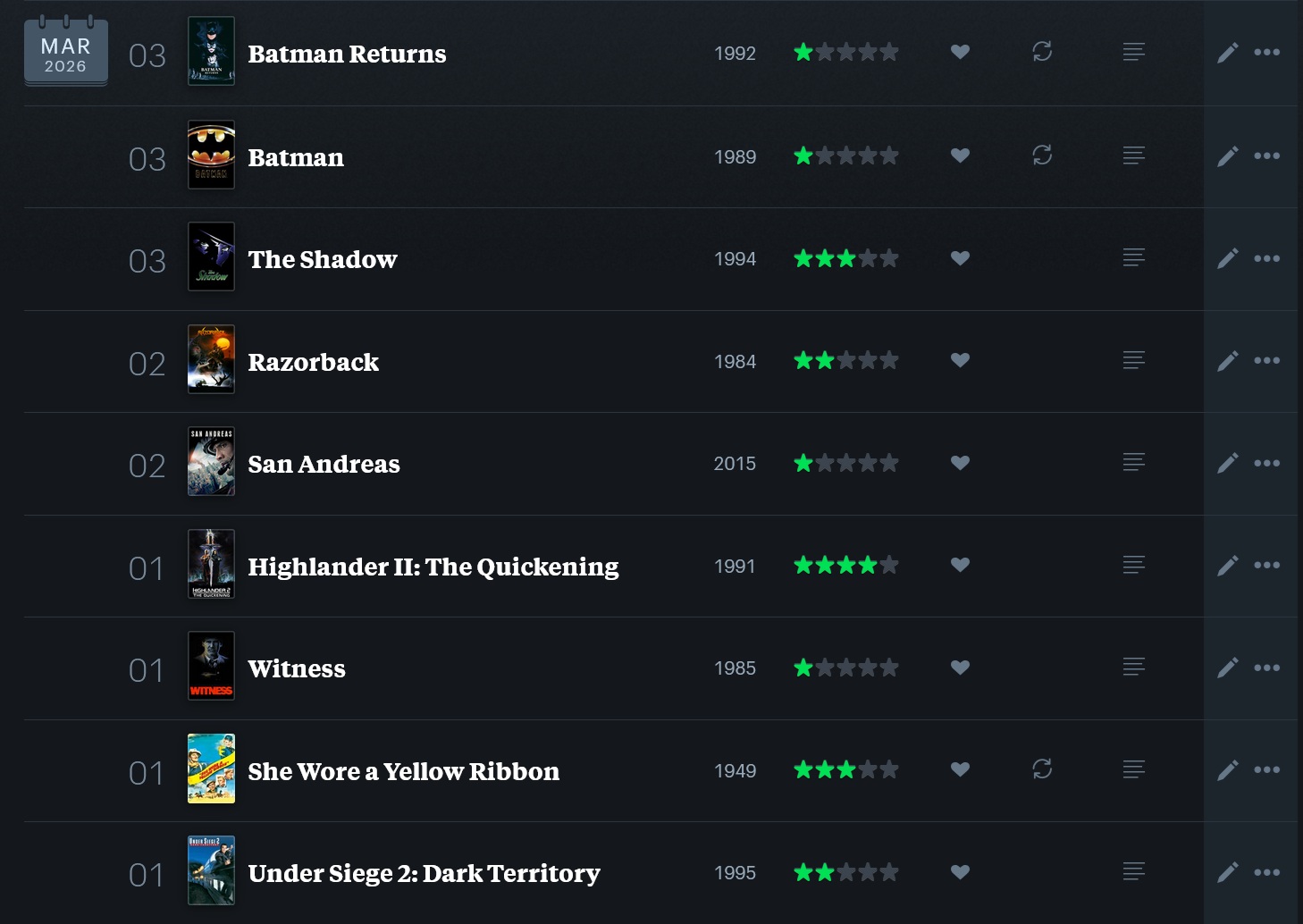
Task: Click the review icon in the Witness row
Action: tap(1134, 668)
